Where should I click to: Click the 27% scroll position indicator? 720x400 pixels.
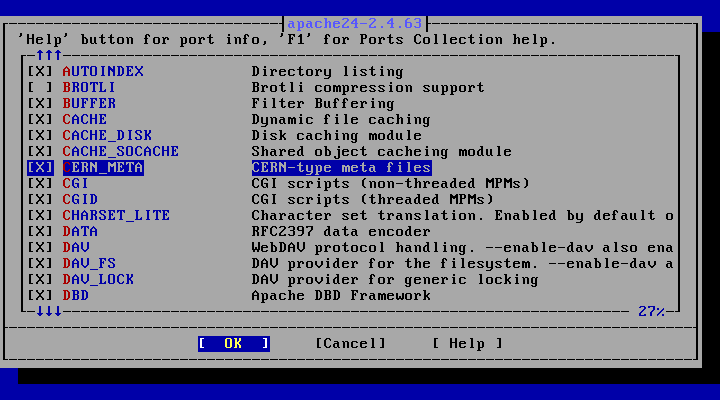[652, 312]
